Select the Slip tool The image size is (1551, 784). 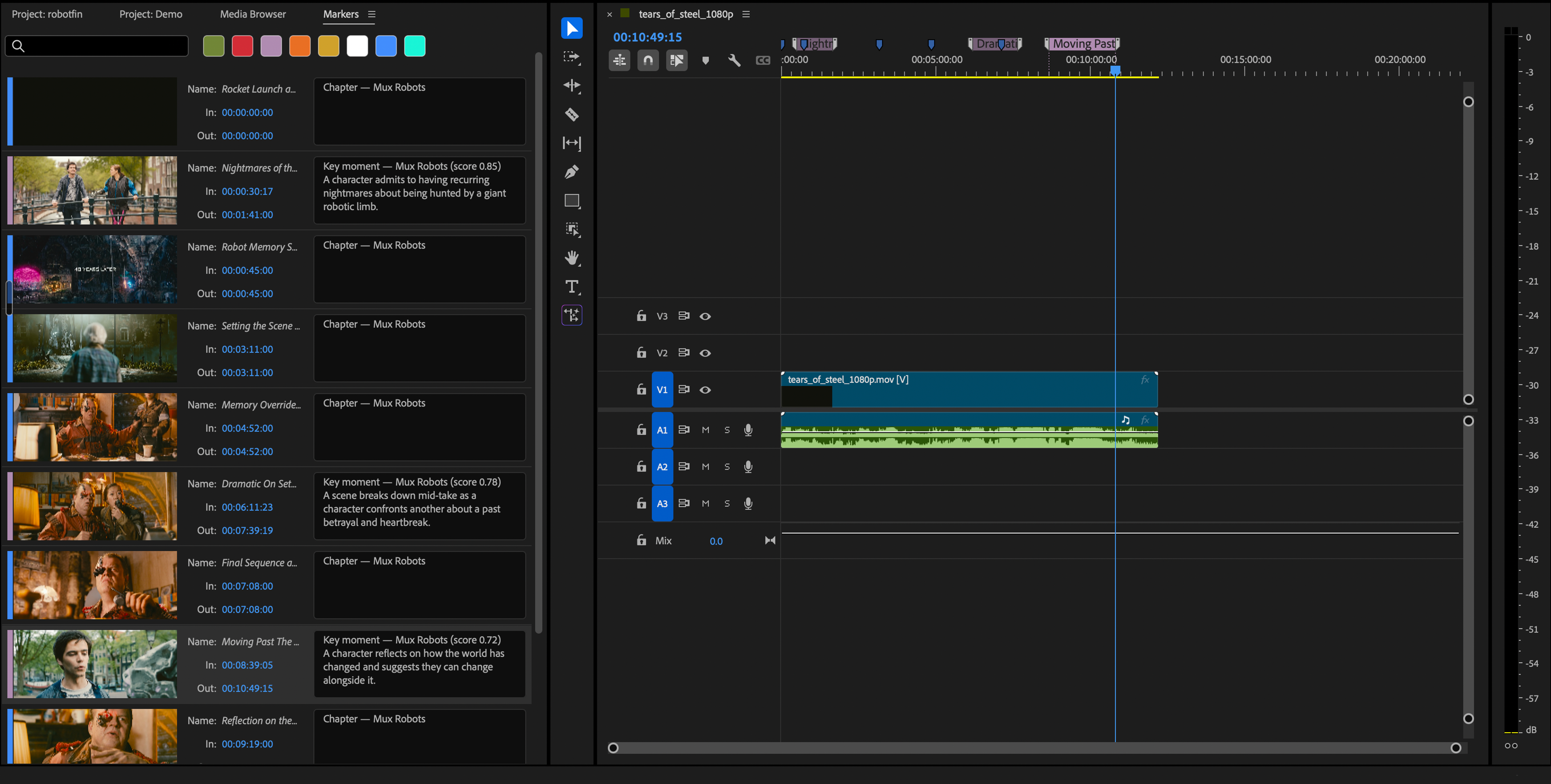572,143
